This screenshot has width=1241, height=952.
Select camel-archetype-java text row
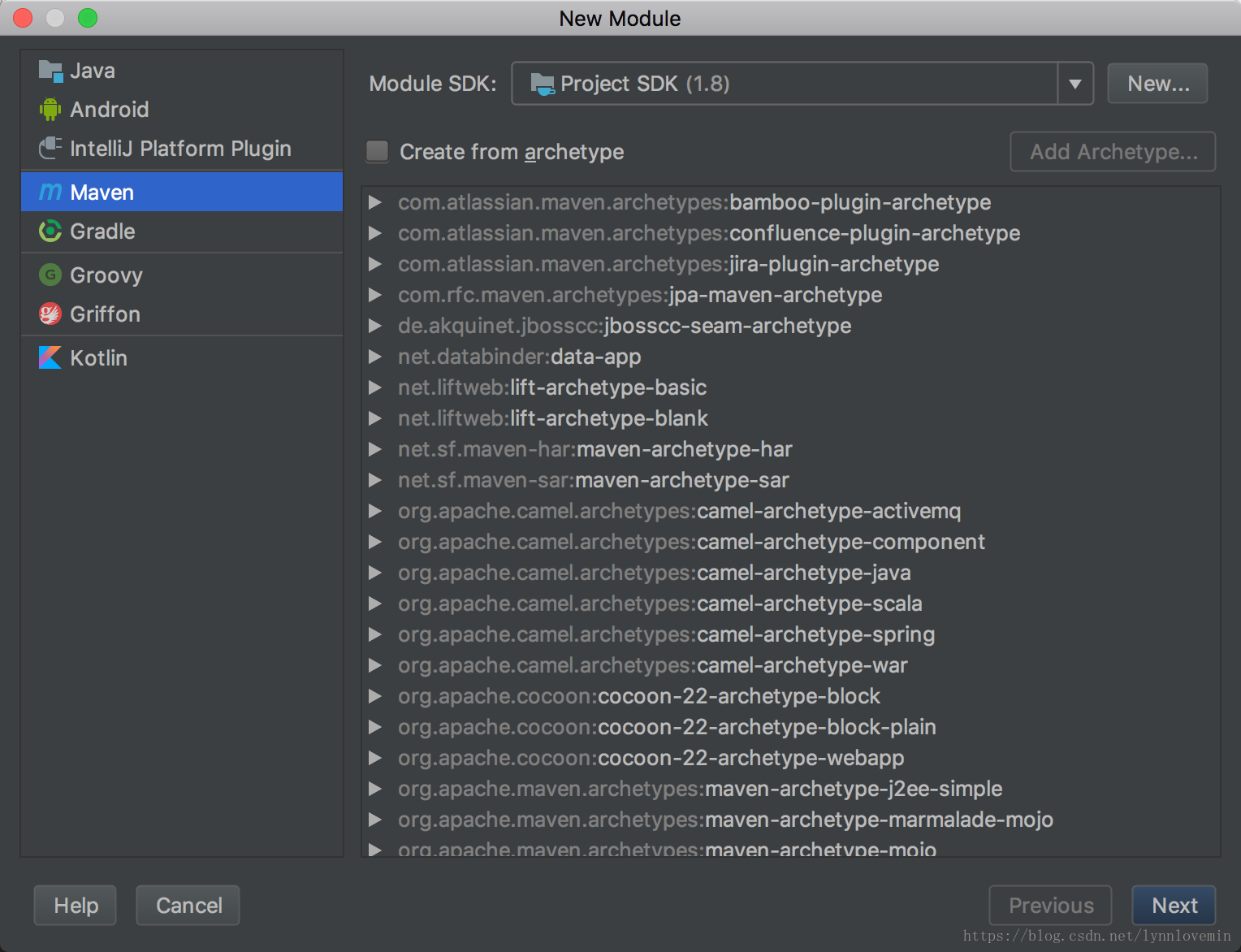[x=655, y=573]
